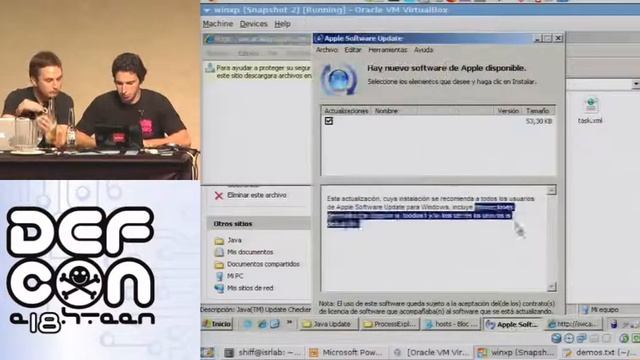This screenshot has width=640, height=360.
Task: Click the Inicio start button
Action: [217, 324]
